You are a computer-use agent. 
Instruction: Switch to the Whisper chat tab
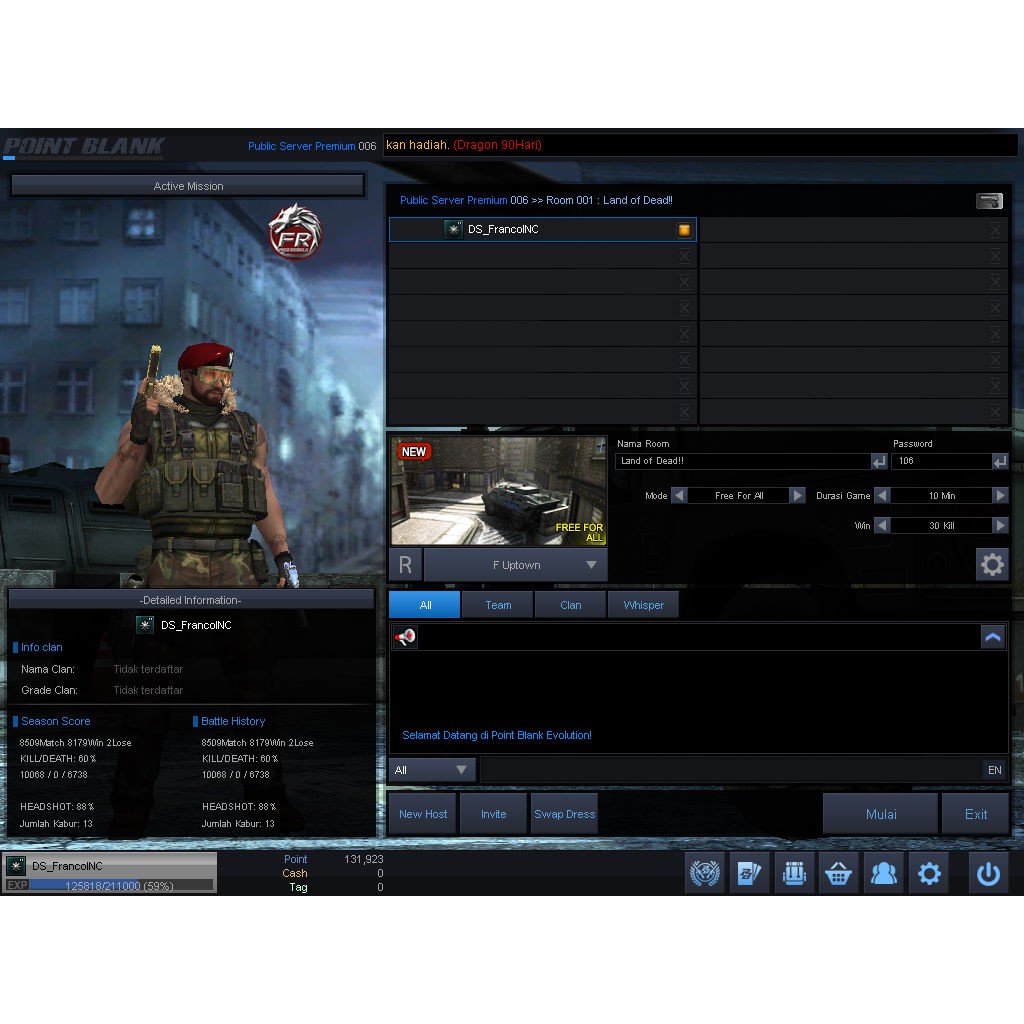click(643, 605)
